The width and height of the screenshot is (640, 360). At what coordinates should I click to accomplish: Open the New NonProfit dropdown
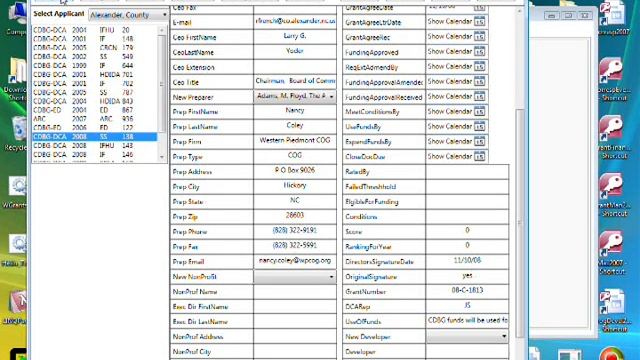pyautogui.click(x=295, y=277)
